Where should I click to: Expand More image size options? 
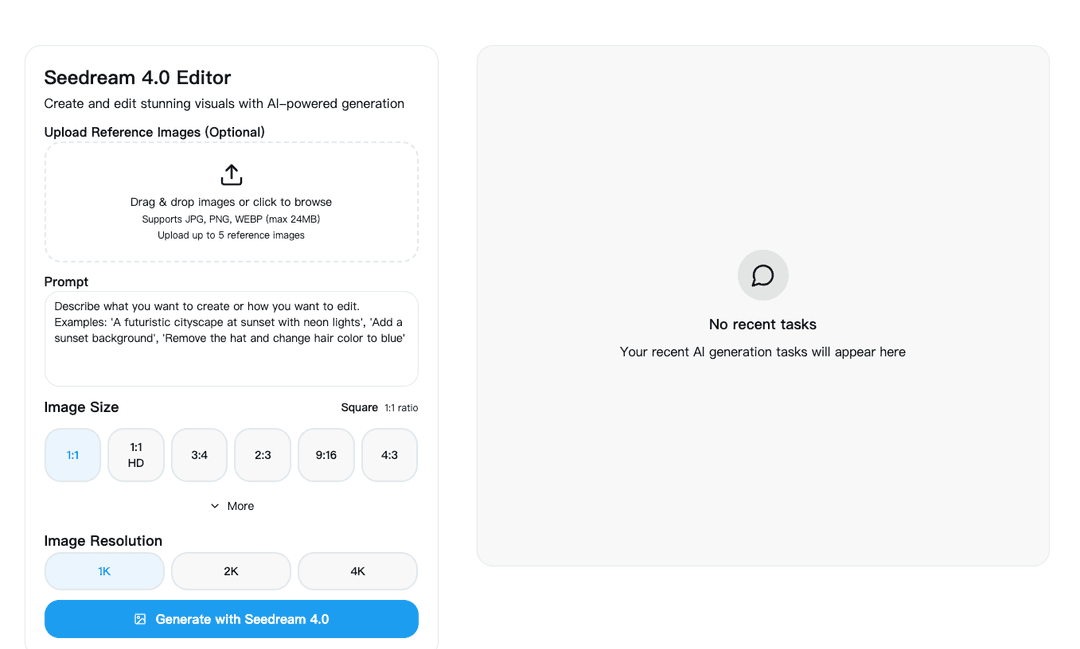coord(231,506)
